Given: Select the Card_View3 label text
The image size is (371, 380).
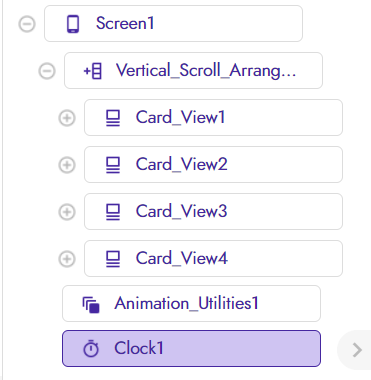Looking at the screenshot, I should click(x=181, y=211).
